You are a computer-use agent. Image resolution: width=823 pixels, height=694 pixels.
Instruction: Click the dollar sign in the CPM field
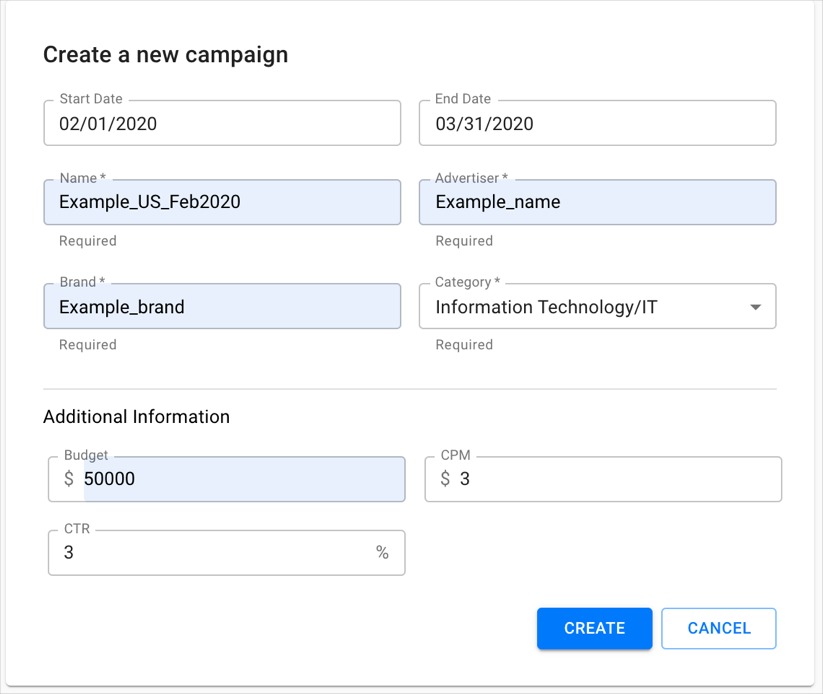(x=445, y=479)
